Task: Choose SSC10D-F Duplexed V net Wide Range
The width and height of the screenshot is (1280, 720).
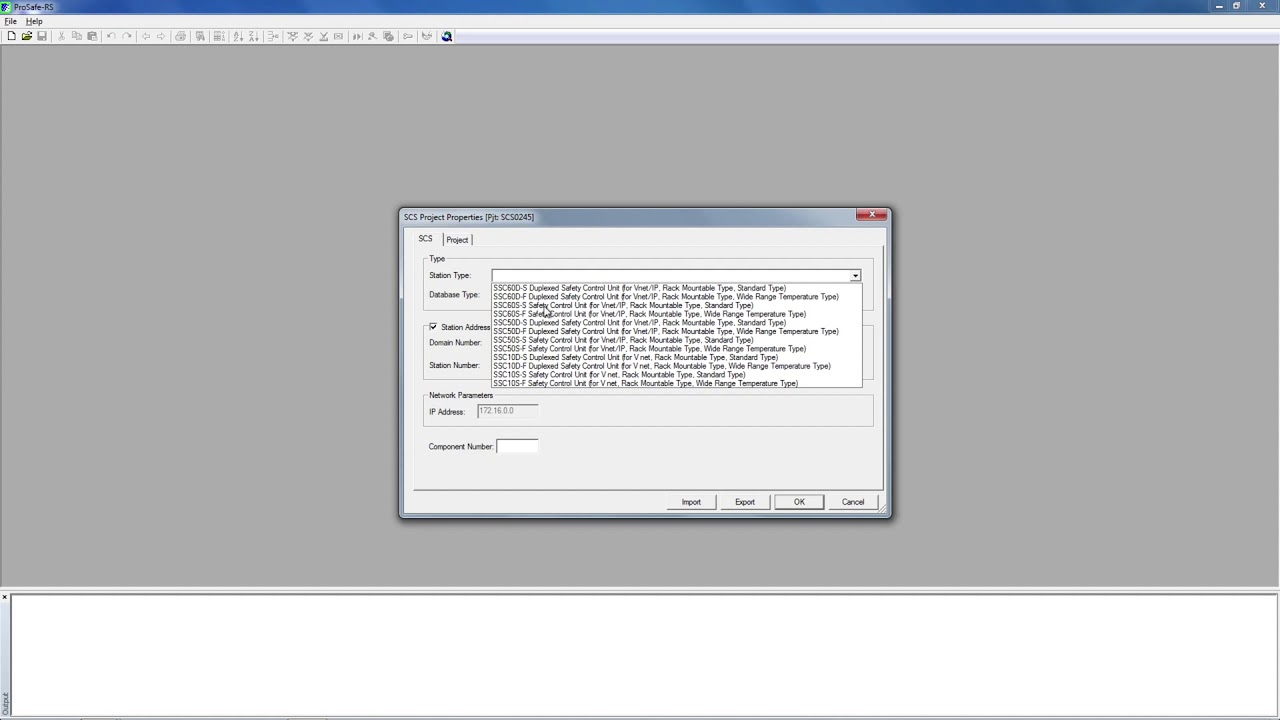Action: 676,366
